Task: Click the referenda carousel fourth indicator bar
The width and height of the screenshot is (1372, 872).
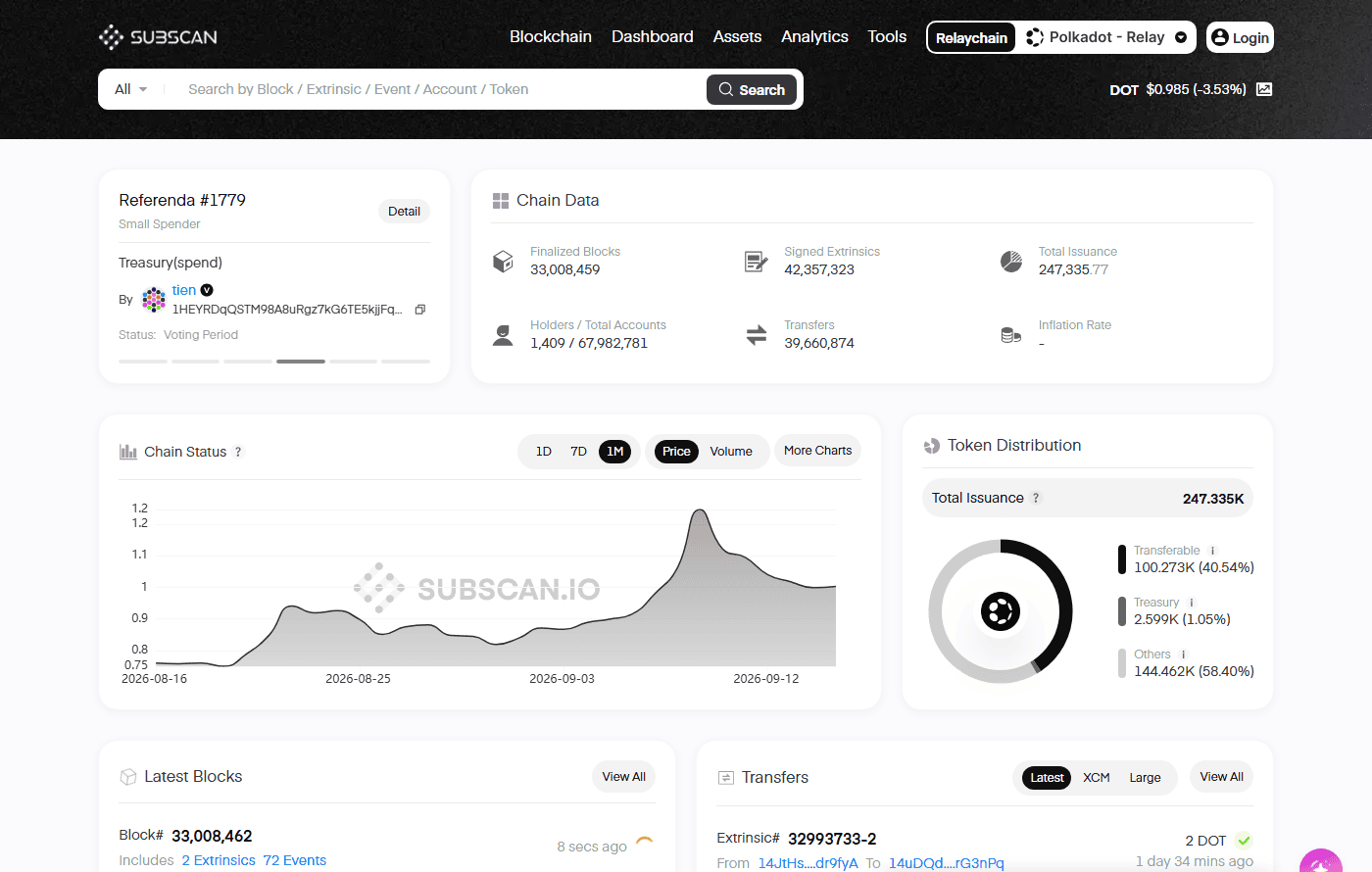Action: pyautogui.click(x=301, y=362)
